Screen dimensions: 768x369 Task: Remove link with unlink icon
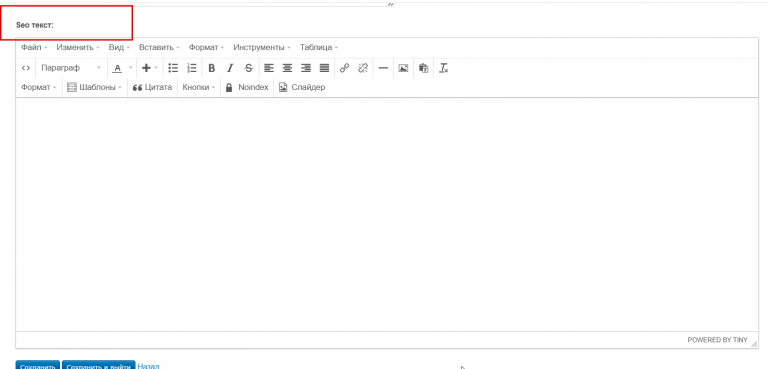tap(363, 68)
